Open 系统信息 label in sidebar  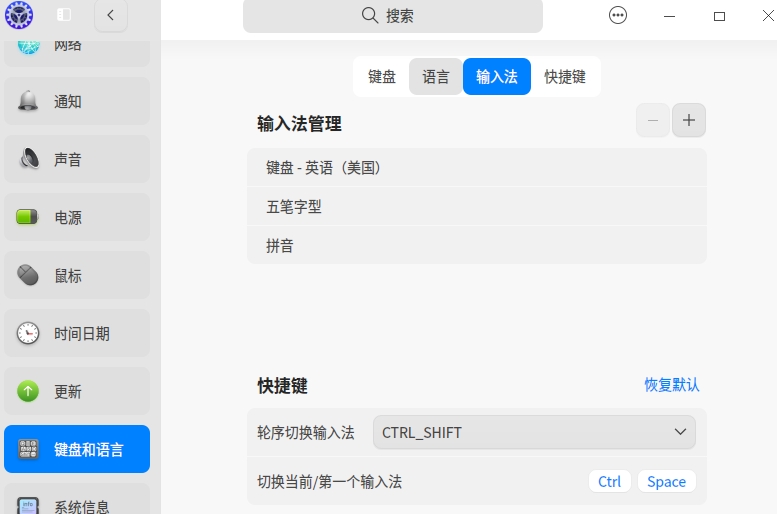(x=82, y=507)
